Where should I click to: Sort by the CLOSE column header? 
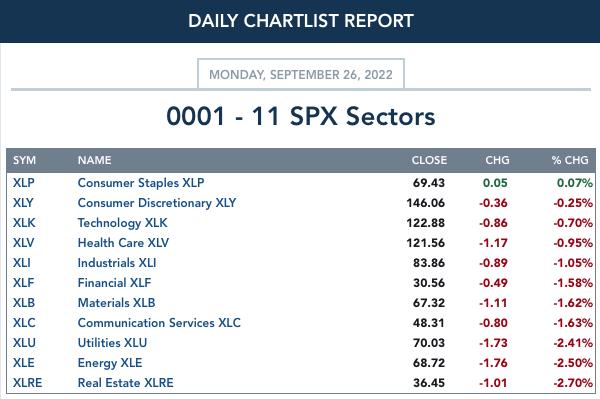(429, 160)
